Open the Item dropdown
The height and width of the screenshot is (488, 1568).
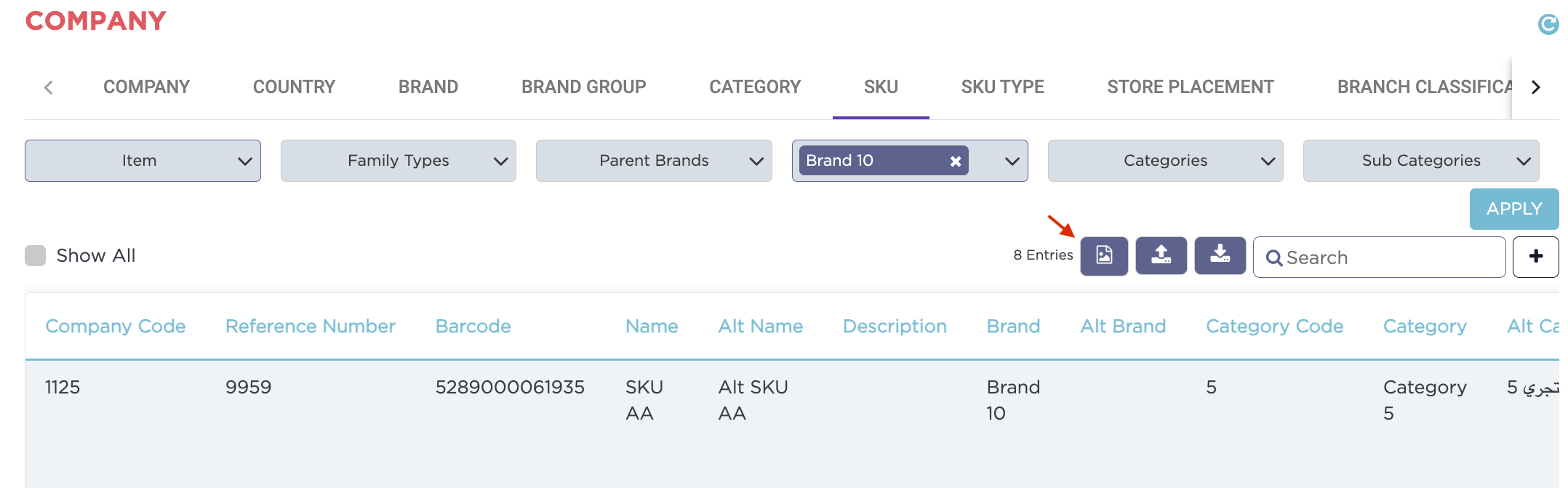[143, 161]
